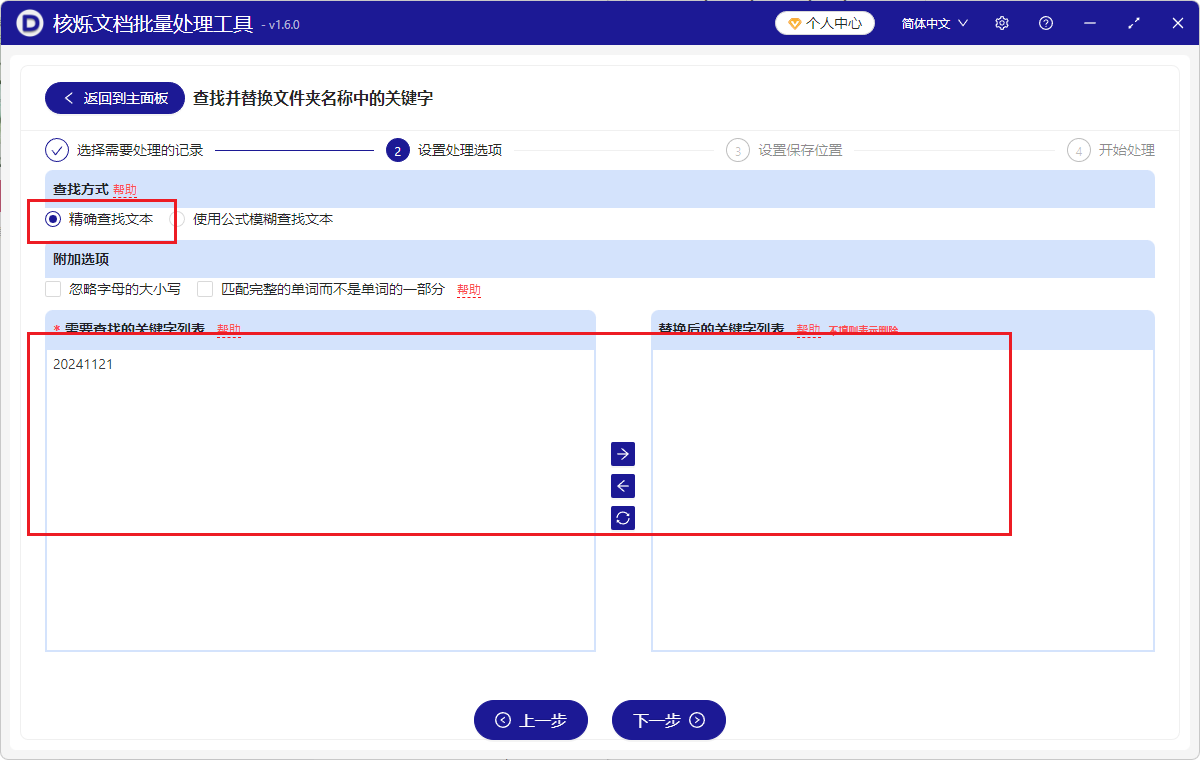Open 帮助 link beside 替换后的关键字列表
This screenshot has width=1200, height=760.
pyautogui.click(x=808, y=328)
